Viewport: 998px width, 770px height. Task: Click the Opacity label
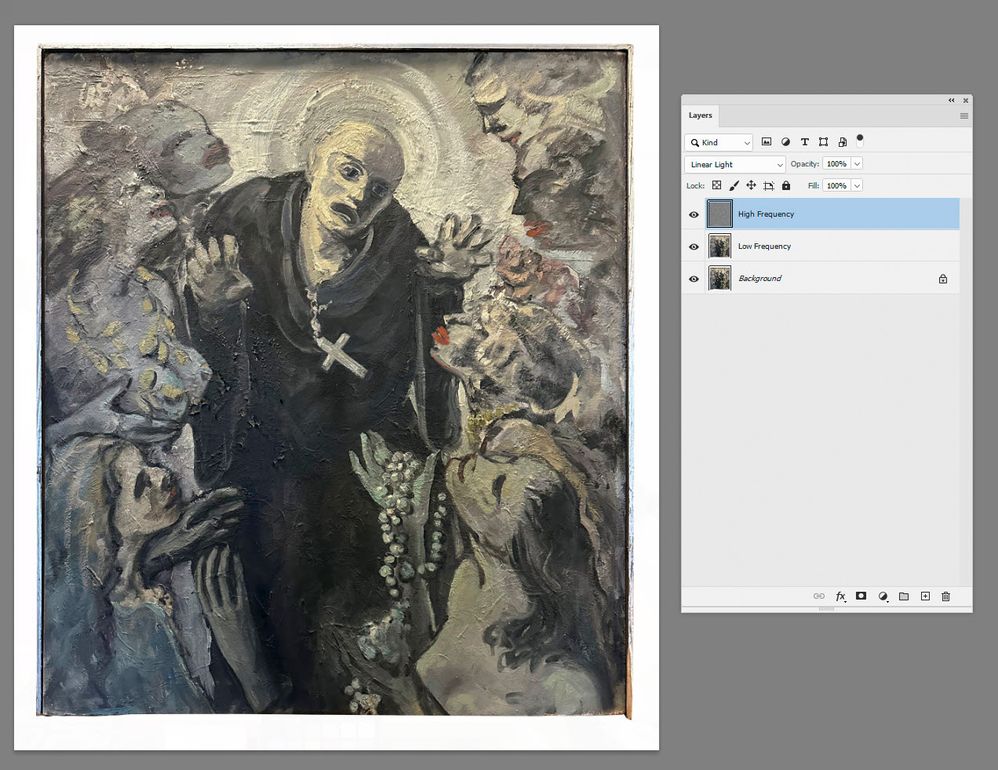[805, 164]
